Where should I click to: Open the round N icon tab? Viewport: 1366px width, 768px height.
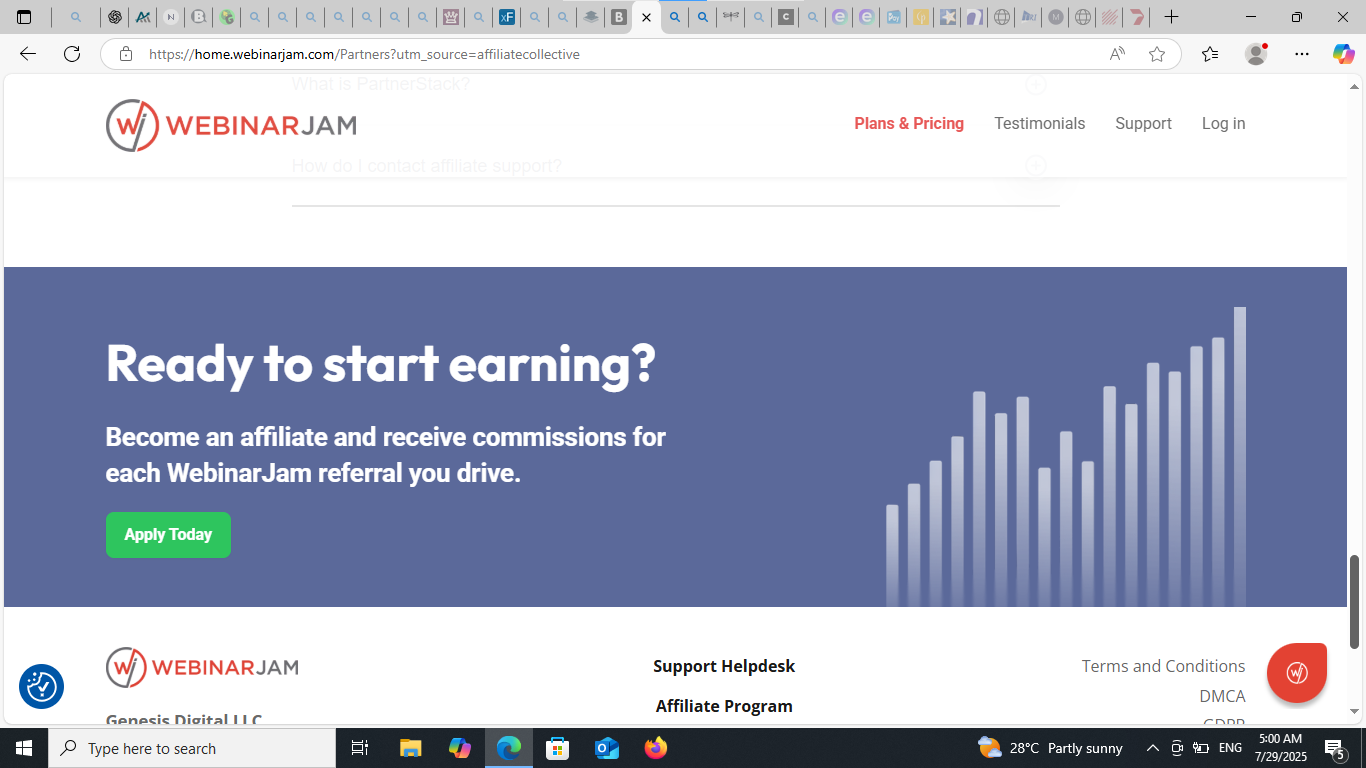click(x=171, y=17)
